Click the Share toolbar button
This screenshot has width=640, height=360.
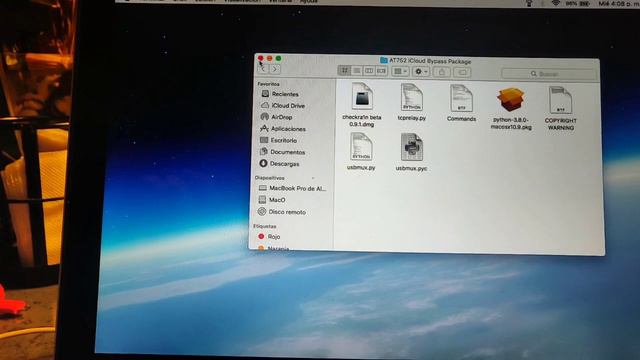pos(441,72)
